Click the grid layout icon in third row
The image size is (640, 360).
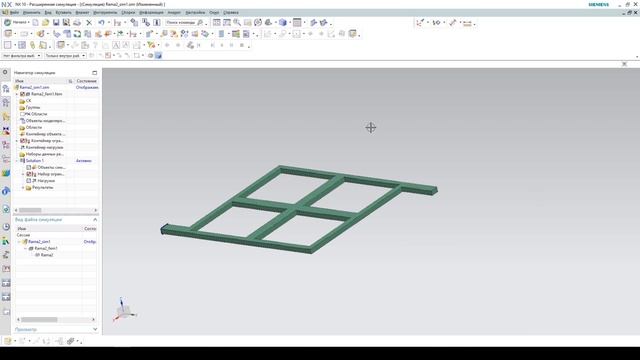[x=22, y=45]
